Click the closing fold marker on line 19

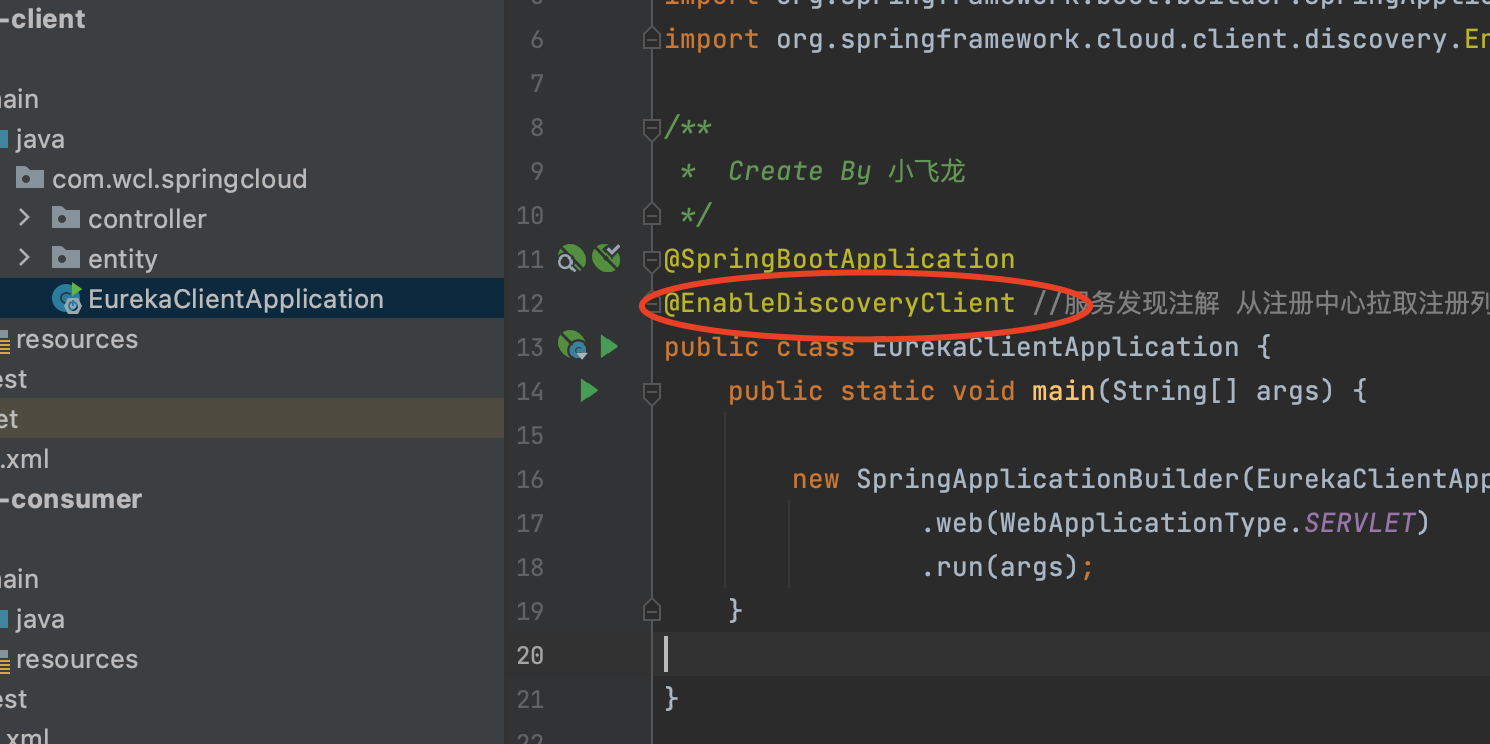[652, 609]
